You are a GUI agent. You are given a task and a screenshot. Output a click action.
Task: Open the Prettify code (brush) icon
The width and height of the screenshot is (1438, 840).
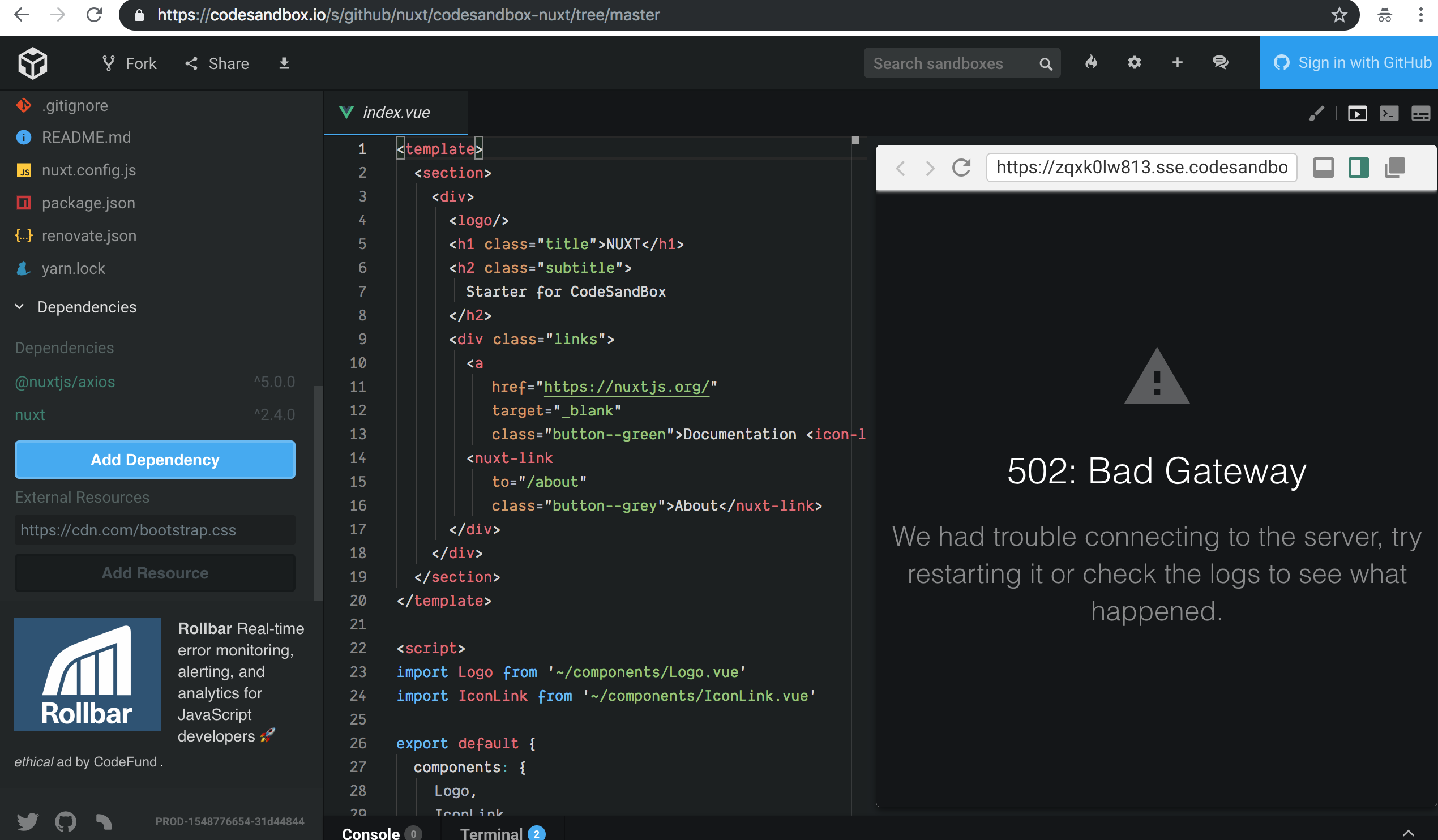tap(1316, 114)
